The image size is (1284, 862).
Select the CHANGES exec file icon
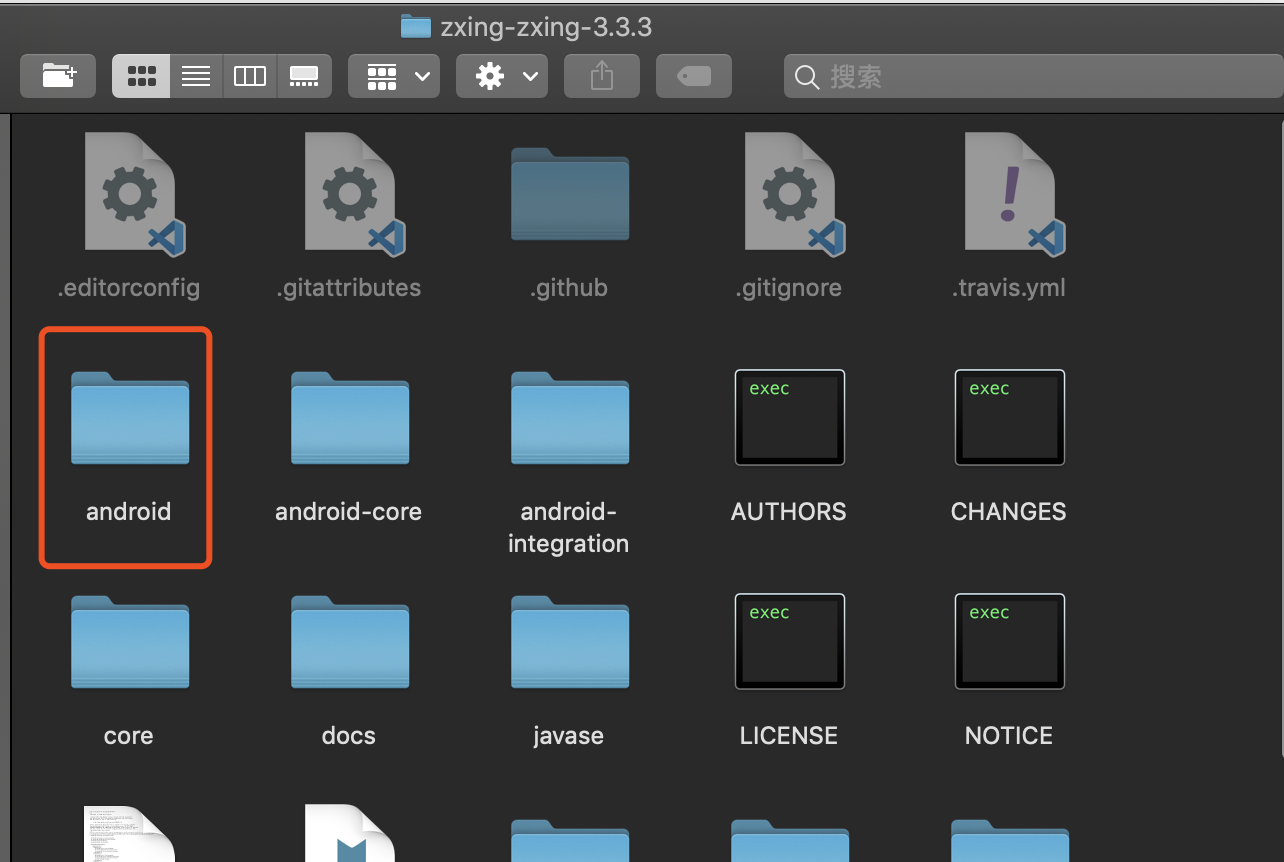click(x=1010, y=418)
